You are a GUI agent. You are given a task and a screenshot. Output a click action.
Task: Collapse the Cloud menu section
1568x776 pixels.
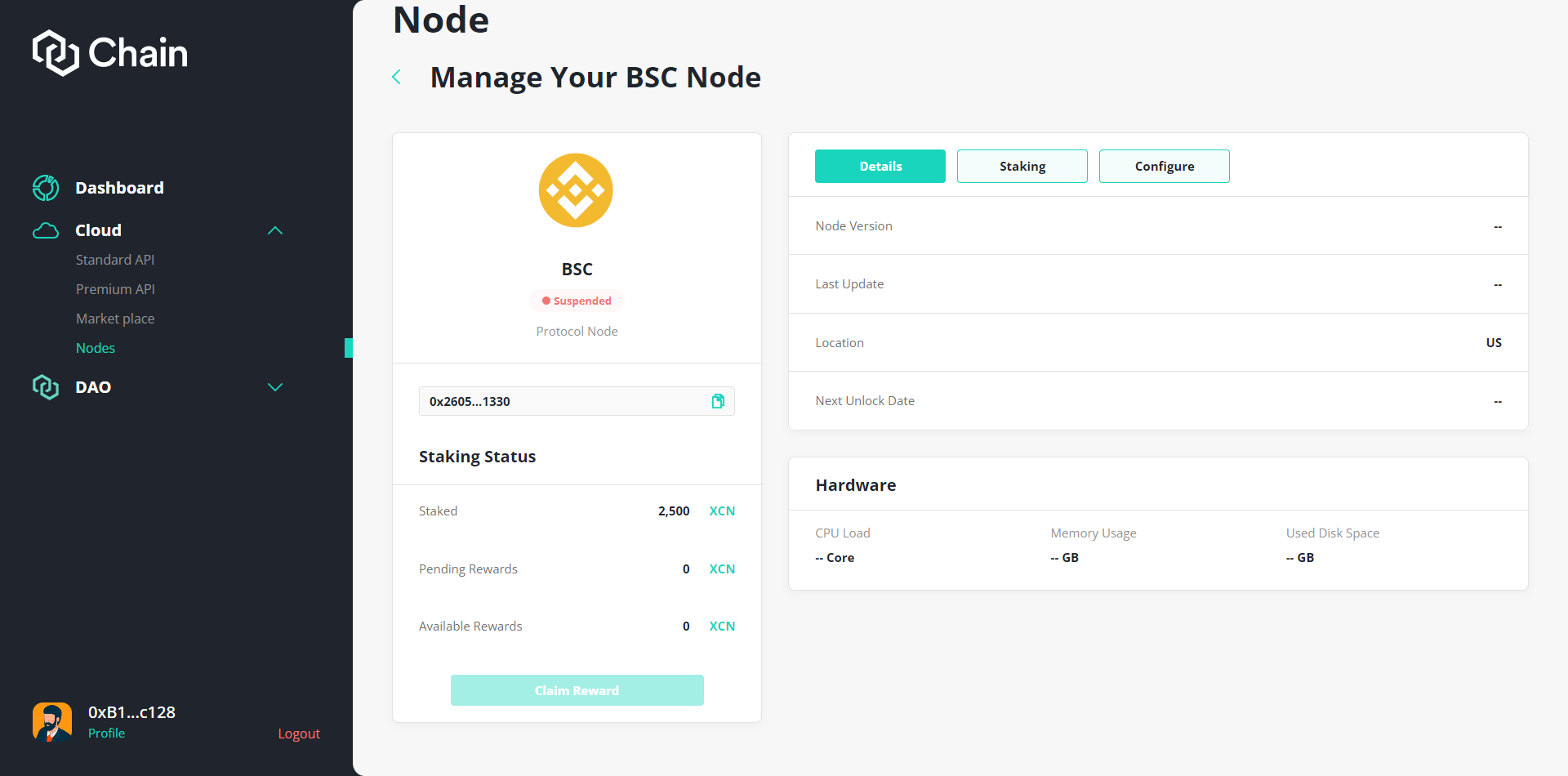275,231
